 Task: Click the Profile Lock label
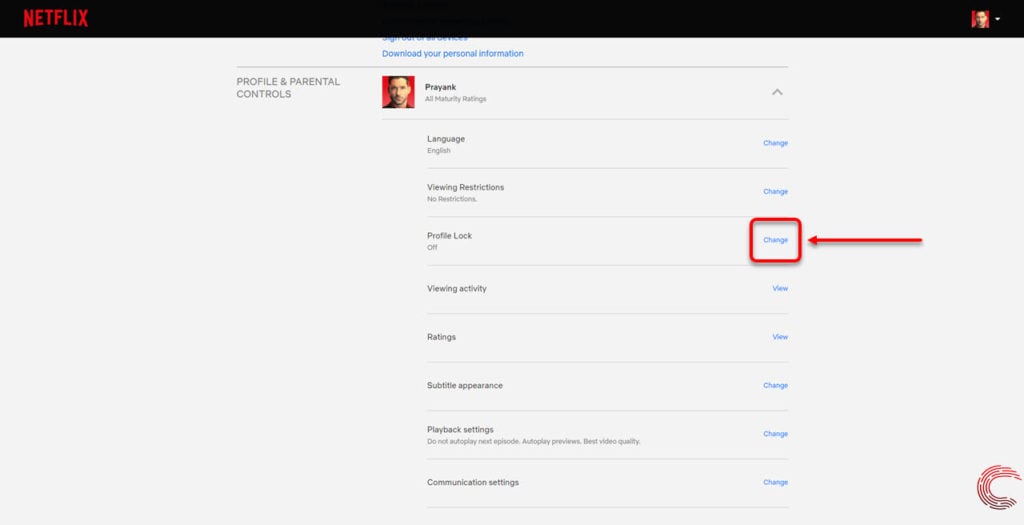[x=449, y=236]
